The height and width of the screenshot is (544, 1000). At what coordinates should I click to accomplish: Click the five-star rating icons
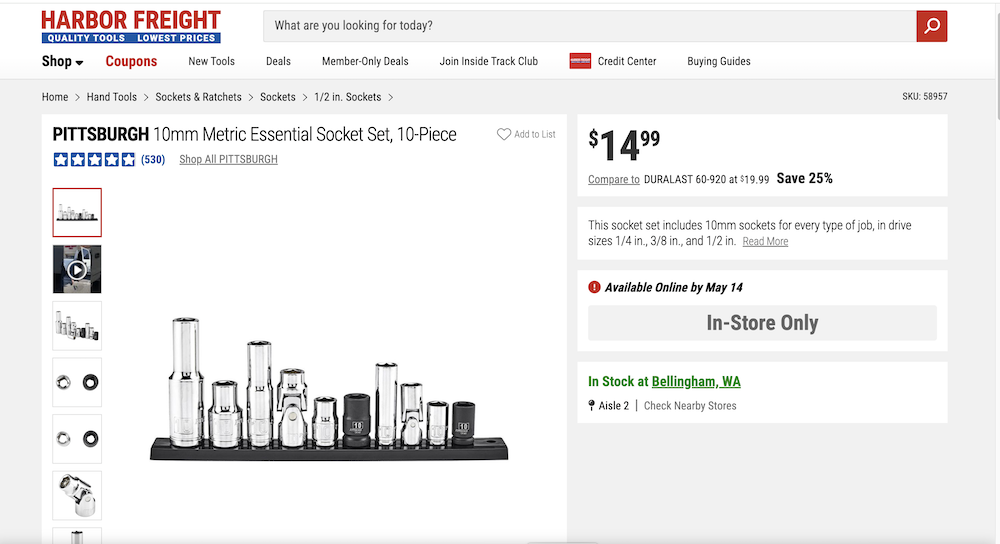tap(94, 160)
